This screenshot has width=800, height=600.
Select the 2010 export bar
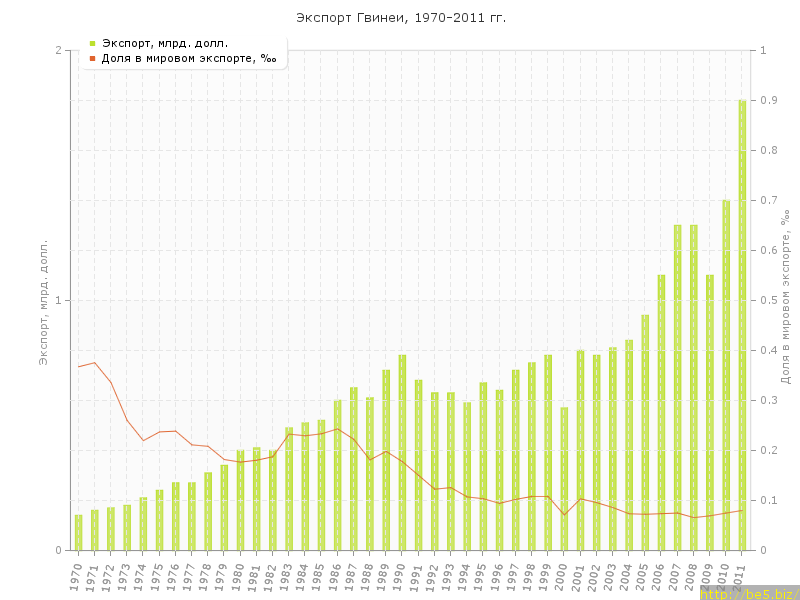coord(726,375)
